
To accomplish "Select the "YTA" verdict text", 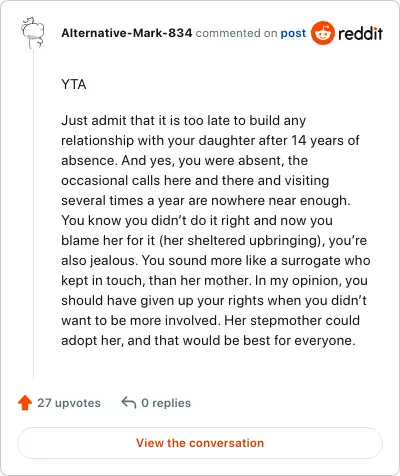I will coord(74,84).
